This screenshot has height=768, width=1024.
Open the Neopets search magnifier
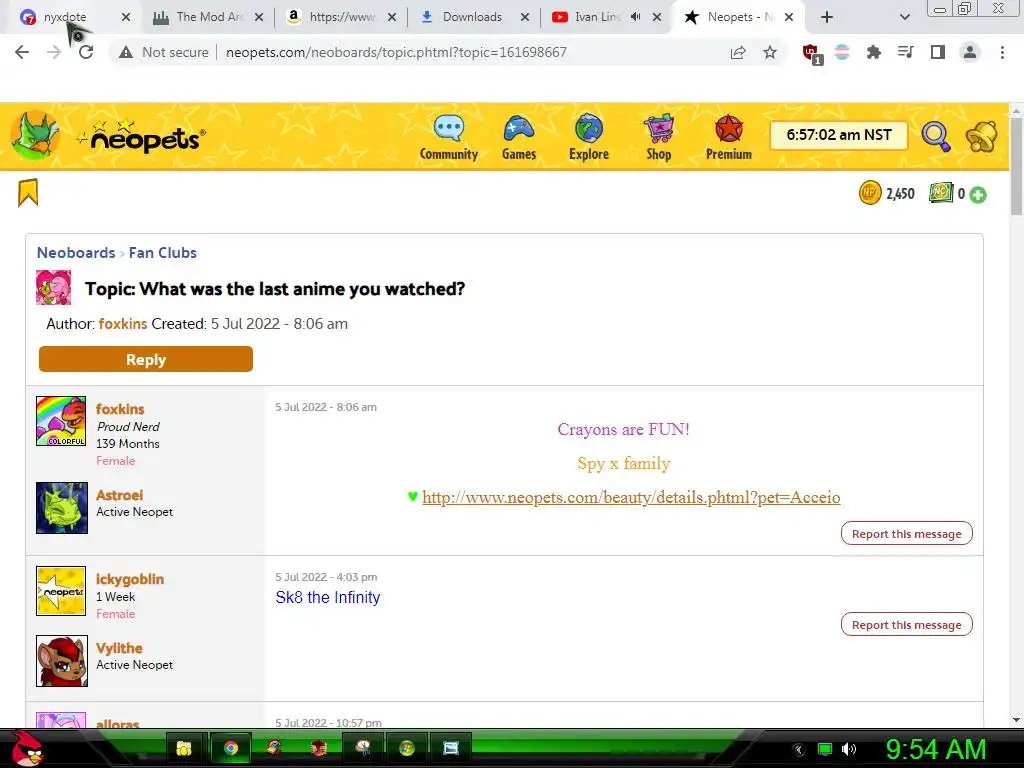(936, 136)
